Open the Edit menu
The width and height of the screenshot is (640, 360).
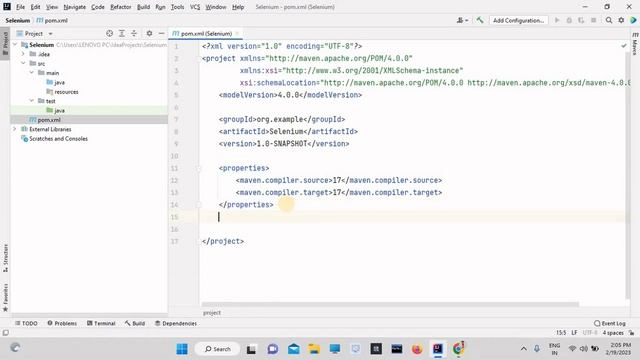click(x=36, y=7)
